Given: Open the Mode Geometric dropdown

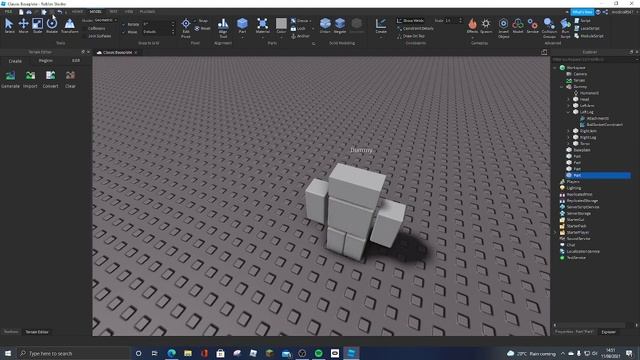Looking at the screenshot, I should 105,20.
